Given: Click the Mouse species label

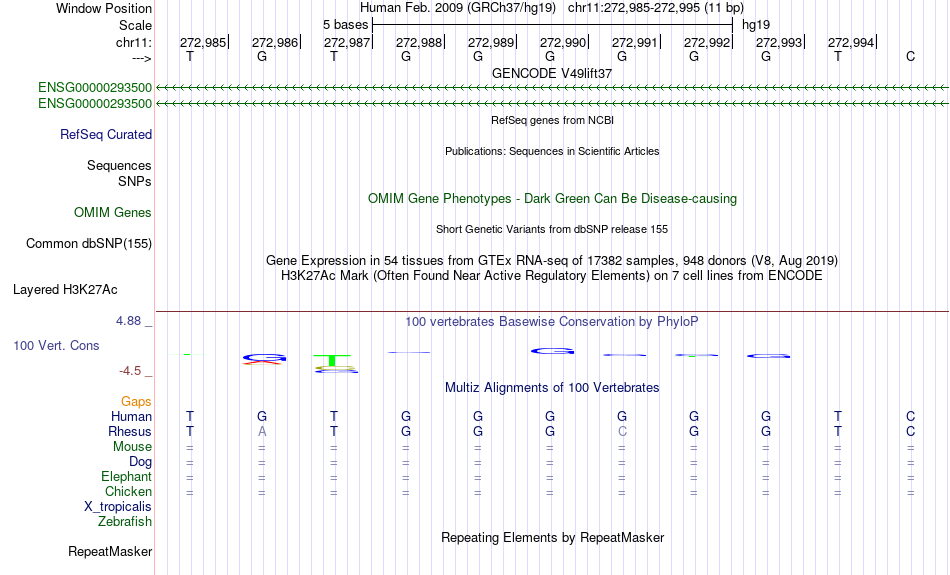Looking at the screenshot, I should pyautogui.click(x=132, y=447).
